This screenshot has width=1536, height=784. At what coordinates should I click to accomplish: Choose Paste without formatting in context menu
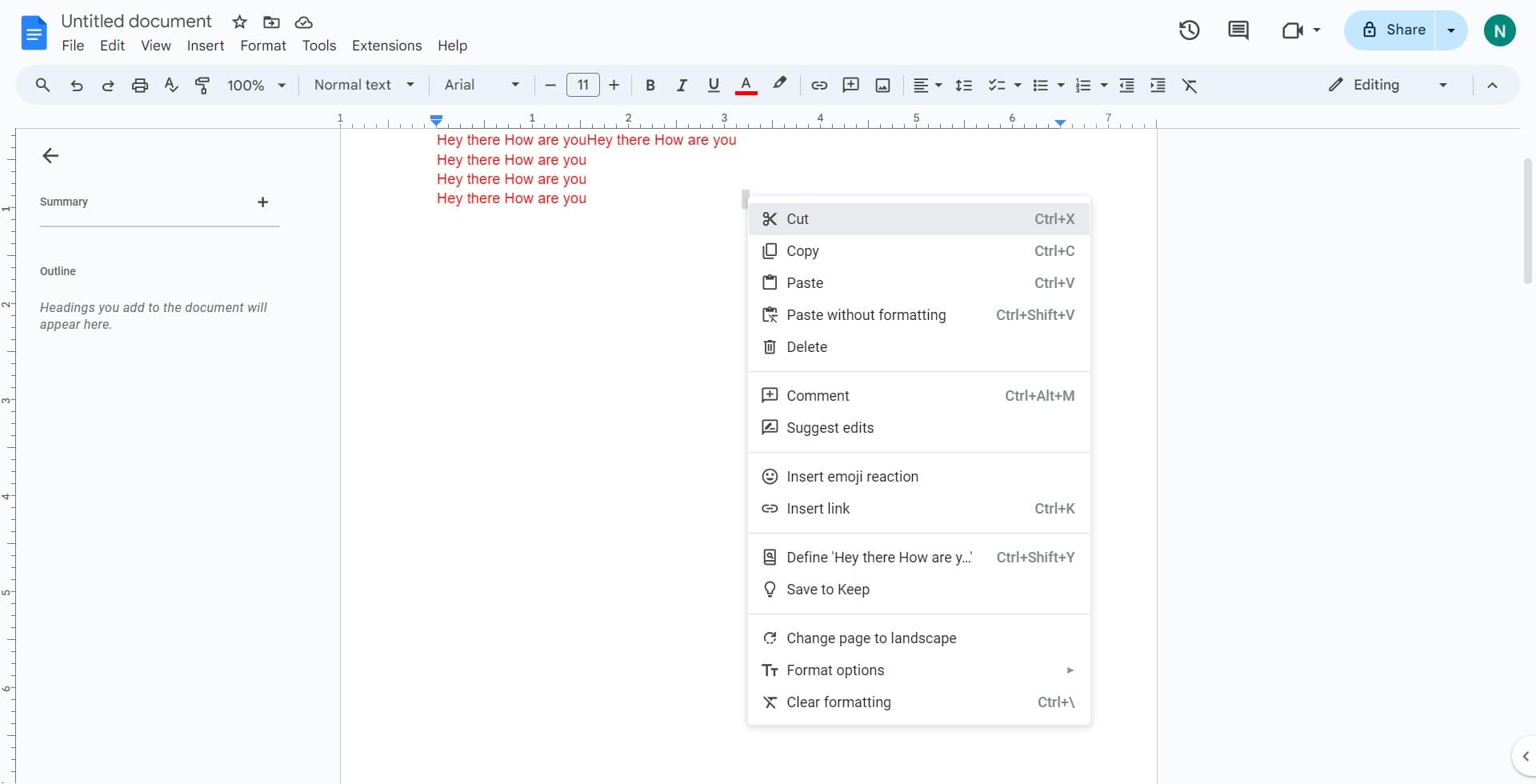point(866,315)
